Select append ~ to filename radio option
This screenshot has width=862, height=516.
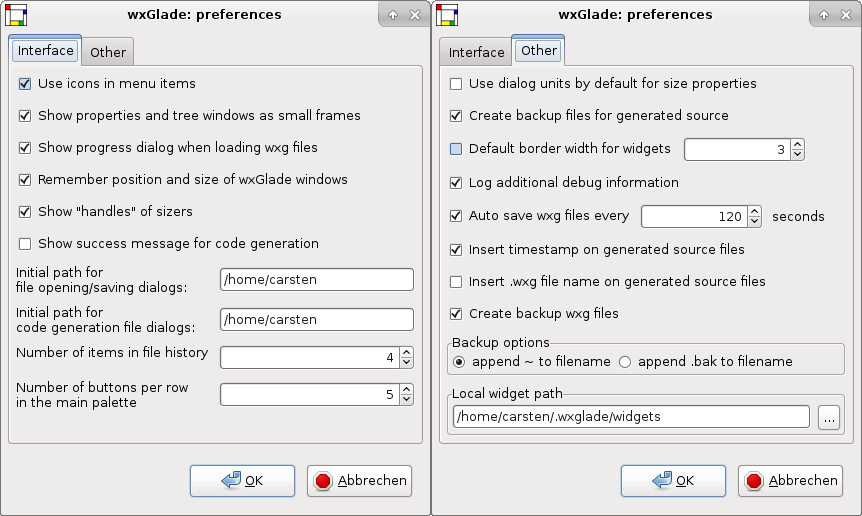(x=459, y=362)
